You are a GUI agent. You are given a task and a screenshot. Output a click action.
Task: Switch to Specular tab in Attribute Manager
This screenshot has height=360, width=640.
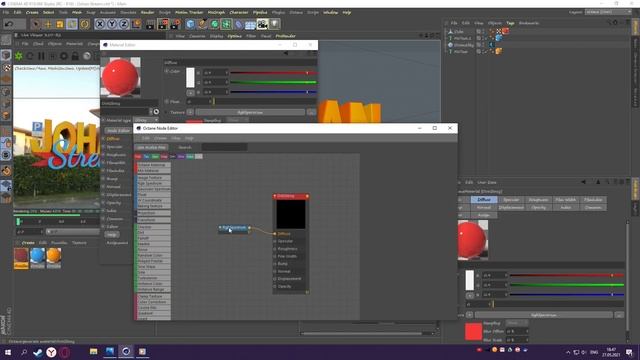coord(511,200)
